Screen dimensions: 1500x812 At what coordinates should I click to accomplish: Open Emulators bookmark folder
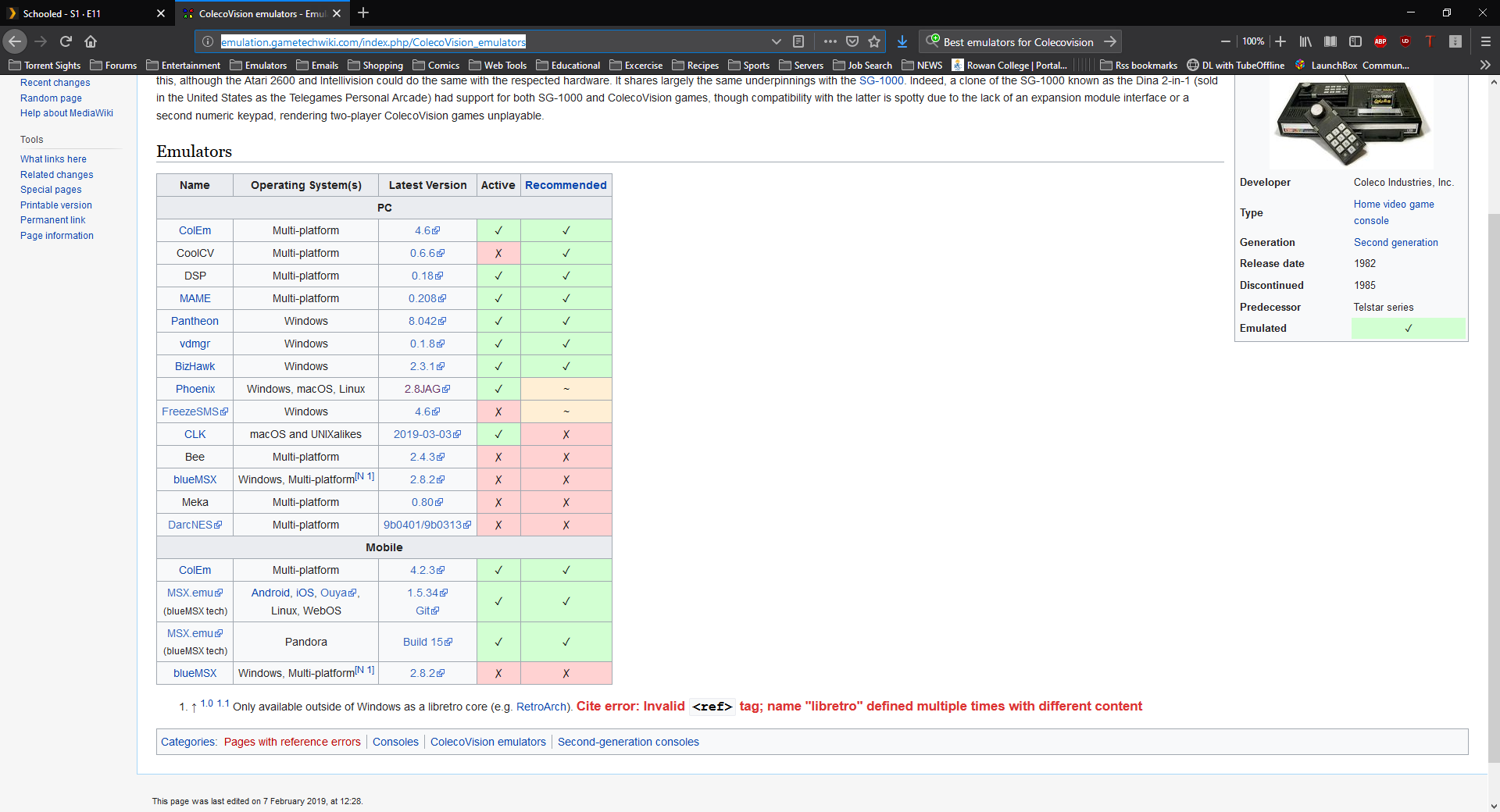tap(258, 65)
